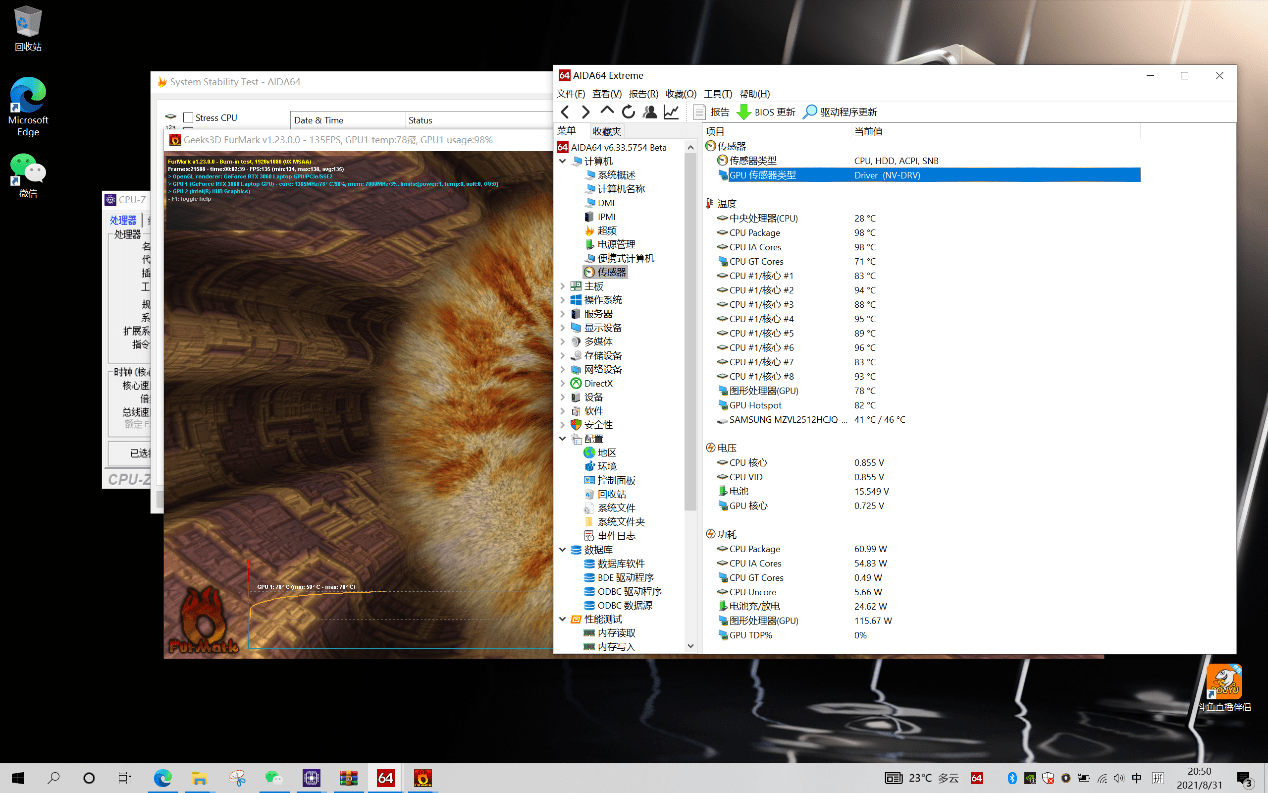Open 回收站 recycle bin desktop icon

point(28,29)
